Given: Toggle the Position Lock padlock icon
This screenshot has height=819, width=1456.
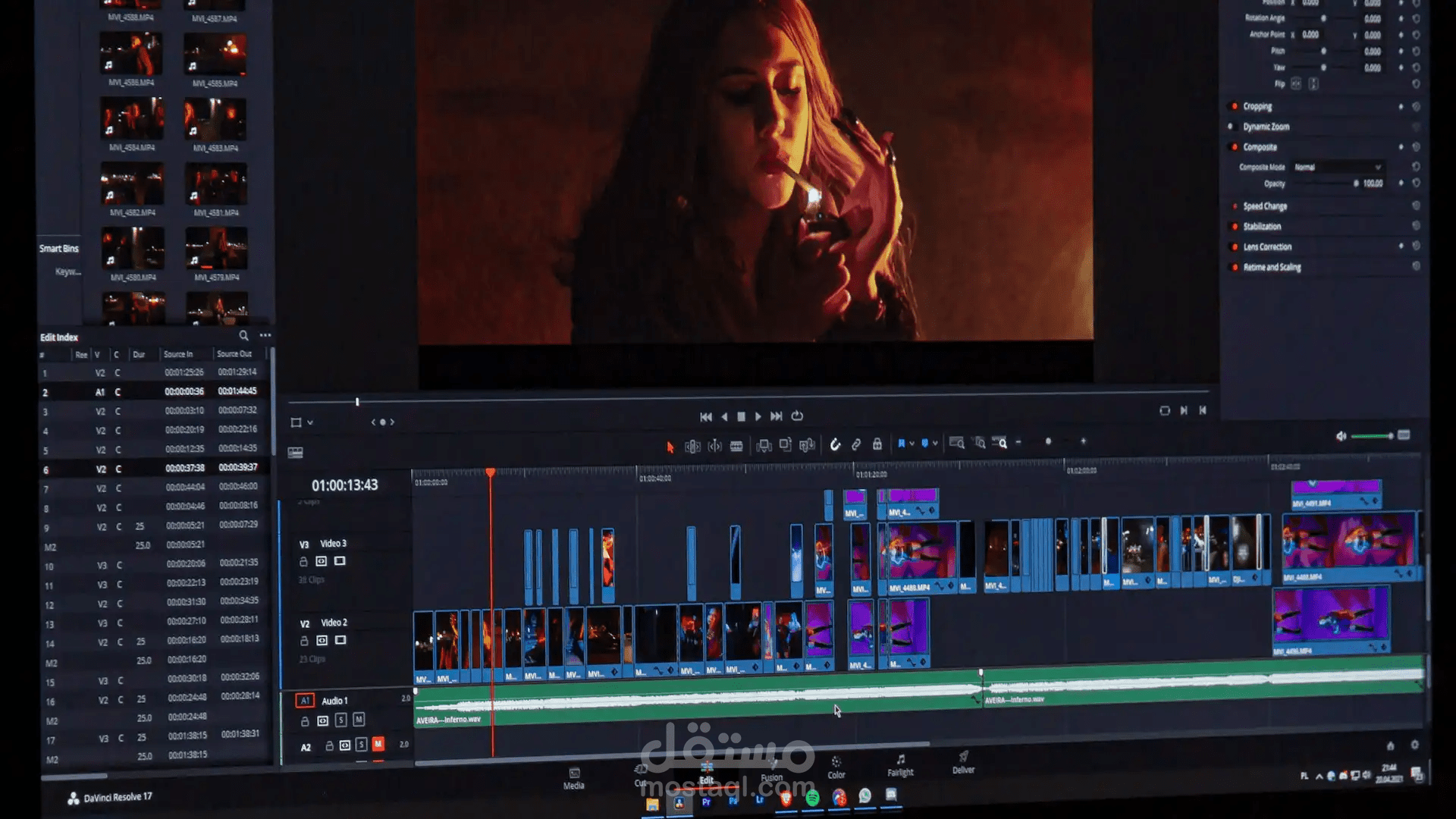Looking at the screenshot, I should (877, 444).
